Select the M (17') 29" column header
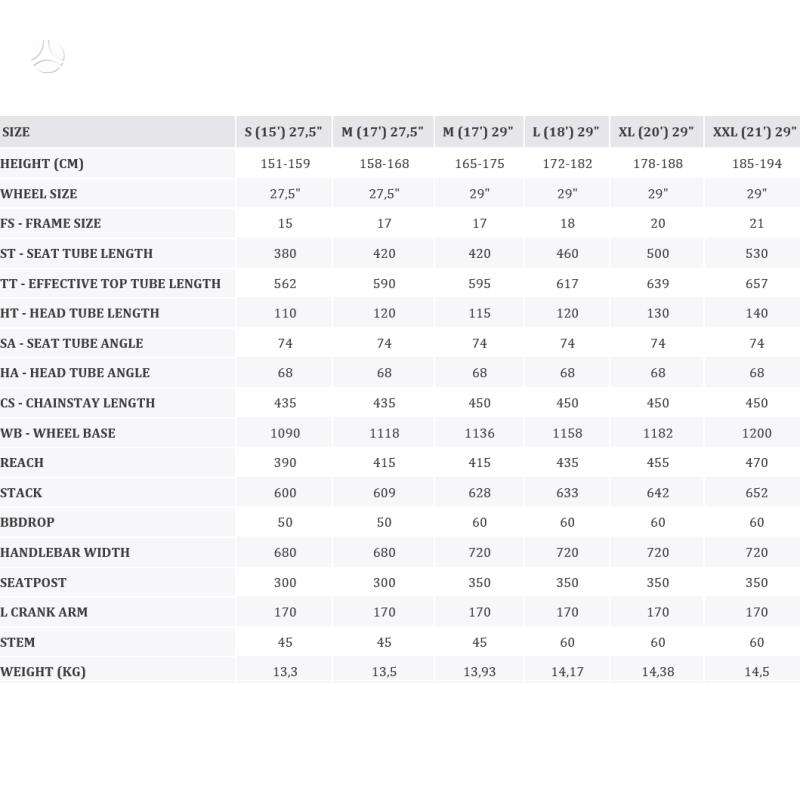800x800 pixels. tap(479, 132)
